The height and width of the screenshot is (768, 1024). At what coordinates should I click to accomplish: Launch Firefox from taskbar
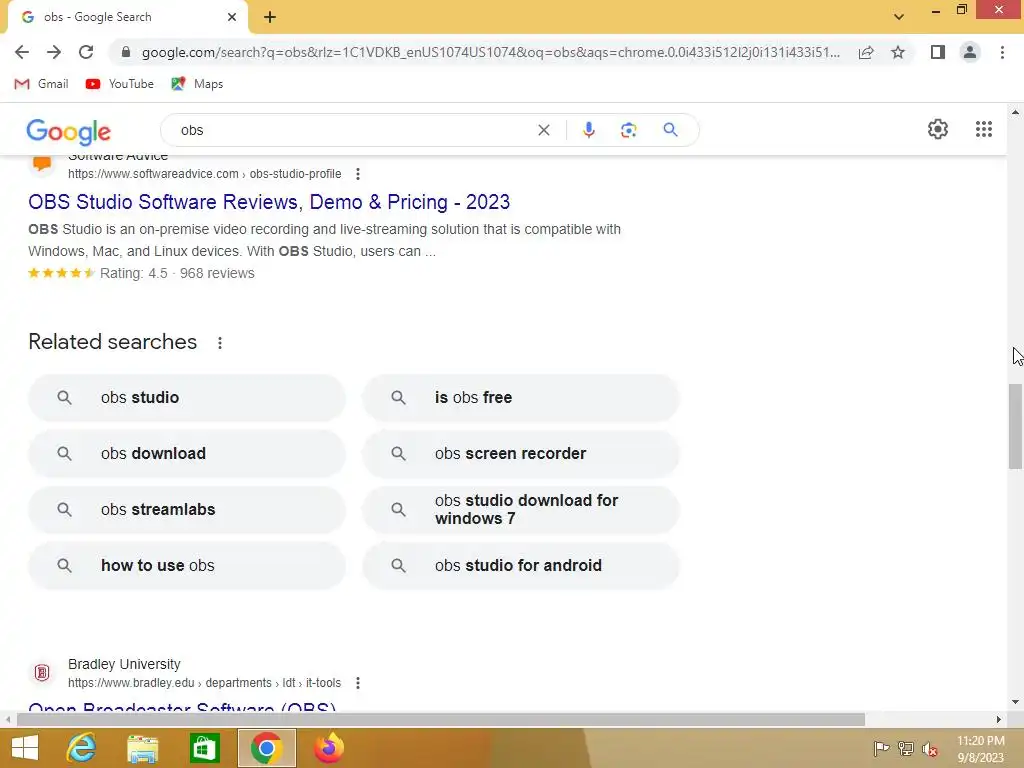[328, 748]
